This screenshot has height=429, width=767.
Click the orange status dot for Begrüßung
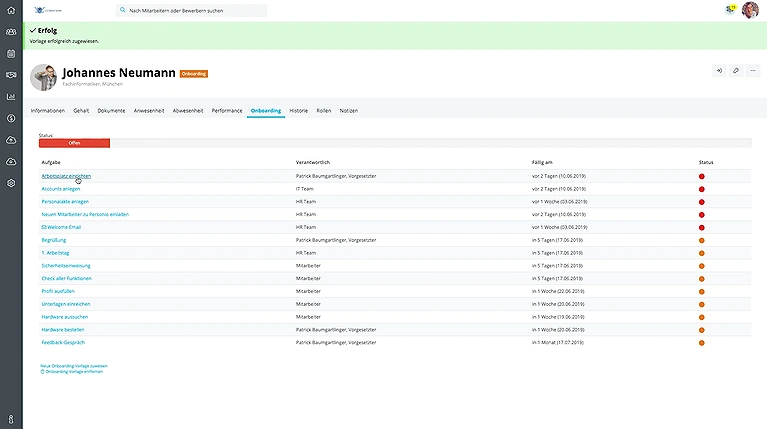click(701, 241)
